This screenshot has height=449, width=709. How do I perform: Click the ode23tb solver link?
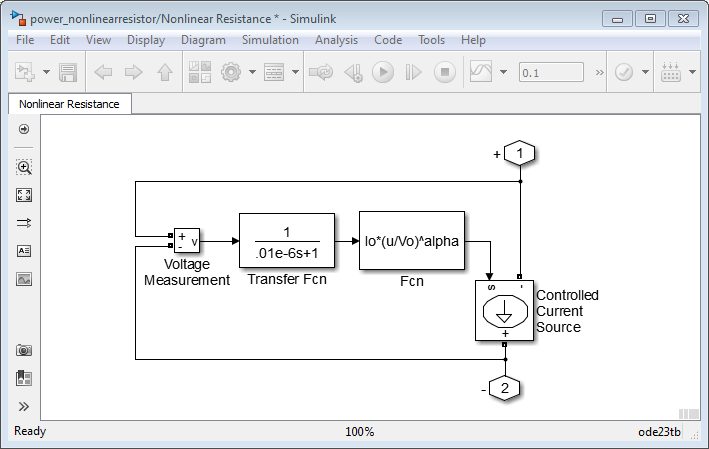(659, 432)
